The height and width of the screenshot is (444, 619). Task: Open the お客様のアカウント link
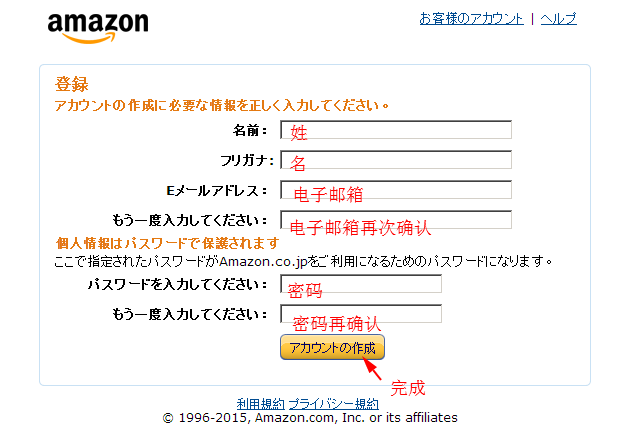471,19
